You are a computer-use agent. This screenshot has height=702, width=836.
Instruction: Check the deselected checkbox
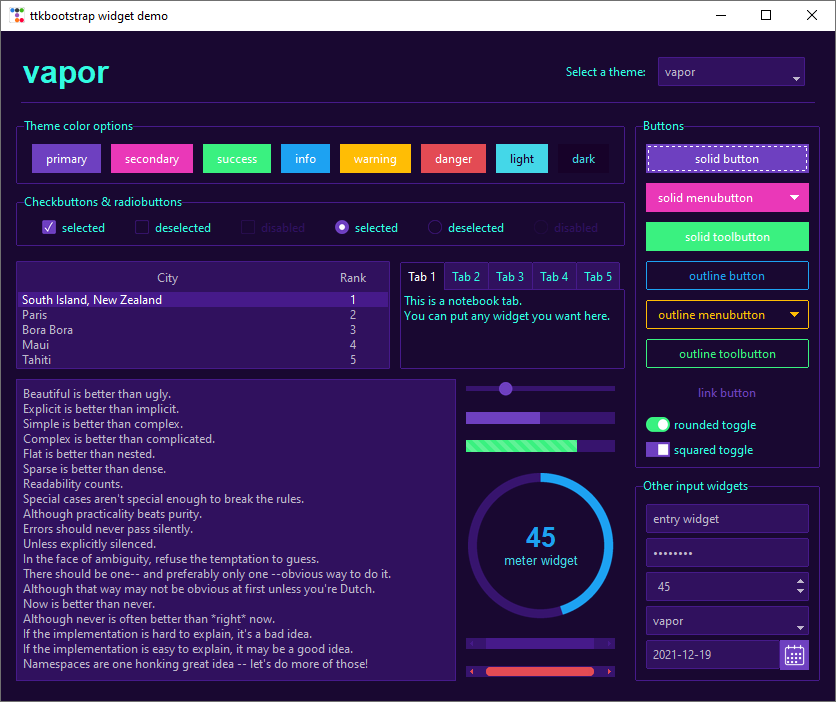pos(141,227)
